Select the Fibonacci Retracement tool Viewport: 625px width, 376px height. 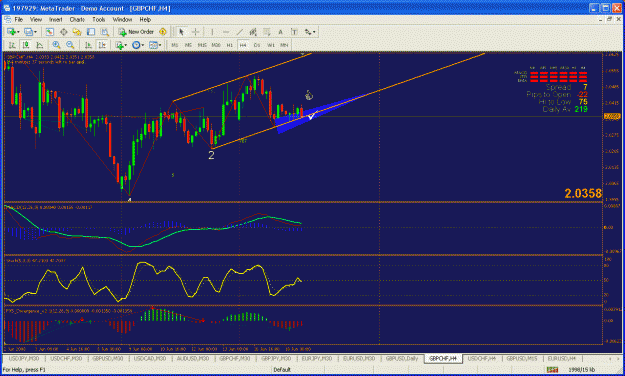coord(267,32)
